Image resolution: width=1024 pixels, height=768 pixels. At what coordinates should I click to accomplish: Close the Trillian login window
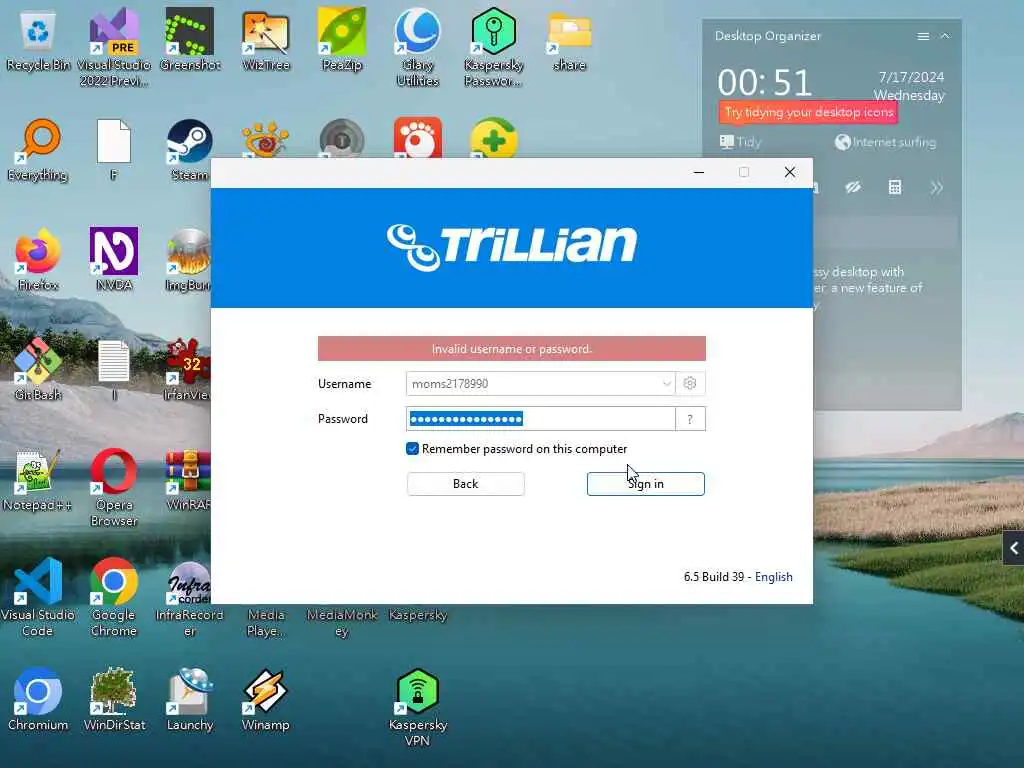[x=790, y=172]
